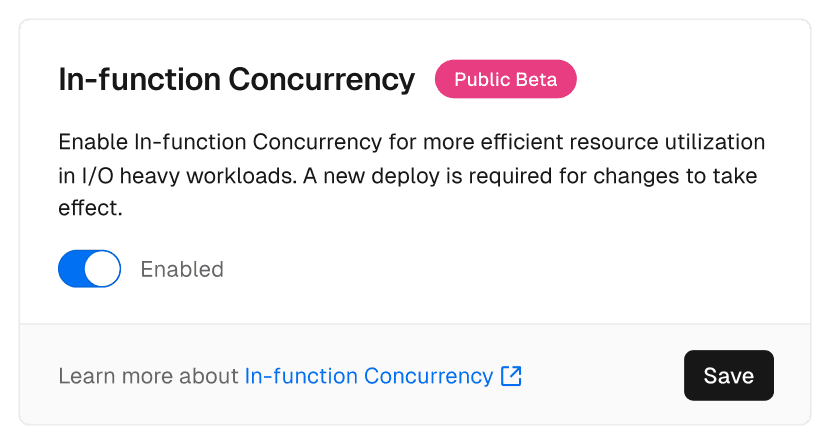Viewport: 828px width, 440px height.
Task: Turn off the In-function Concurrency switch
Action: [x=89, y=269]
